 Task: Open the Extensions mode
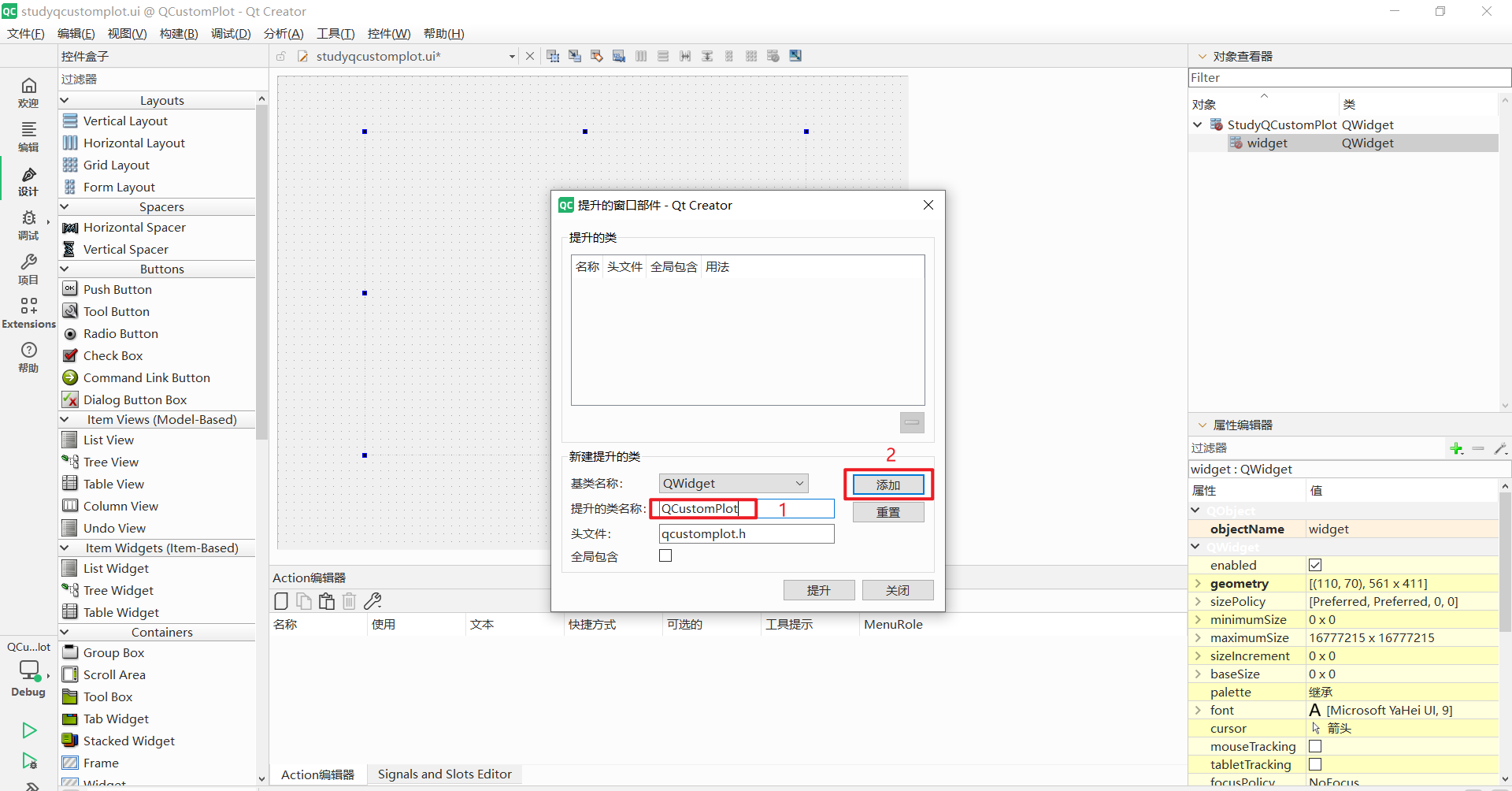pyautogui.click(x=28, y=313)
